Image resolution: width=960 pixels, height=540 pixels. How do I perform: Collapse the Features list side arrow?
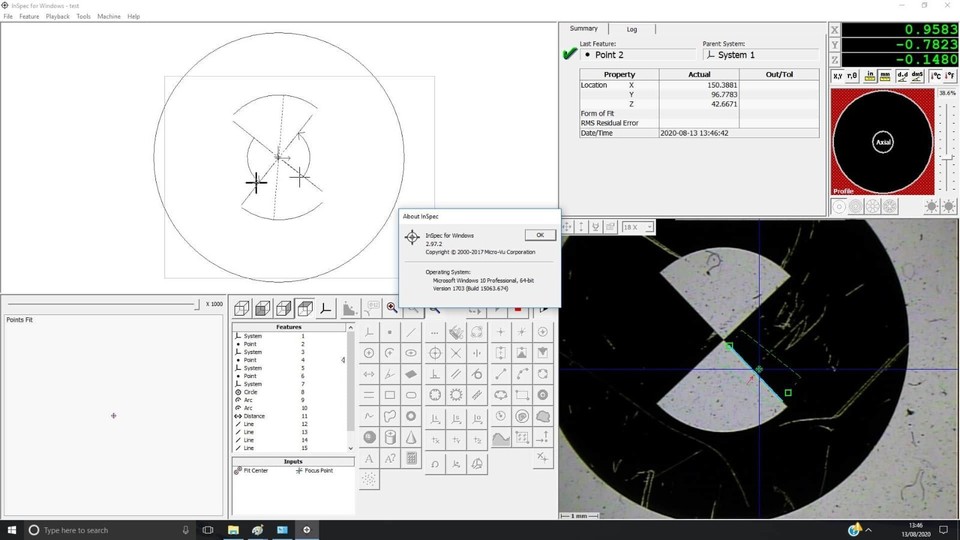(343, 360)
